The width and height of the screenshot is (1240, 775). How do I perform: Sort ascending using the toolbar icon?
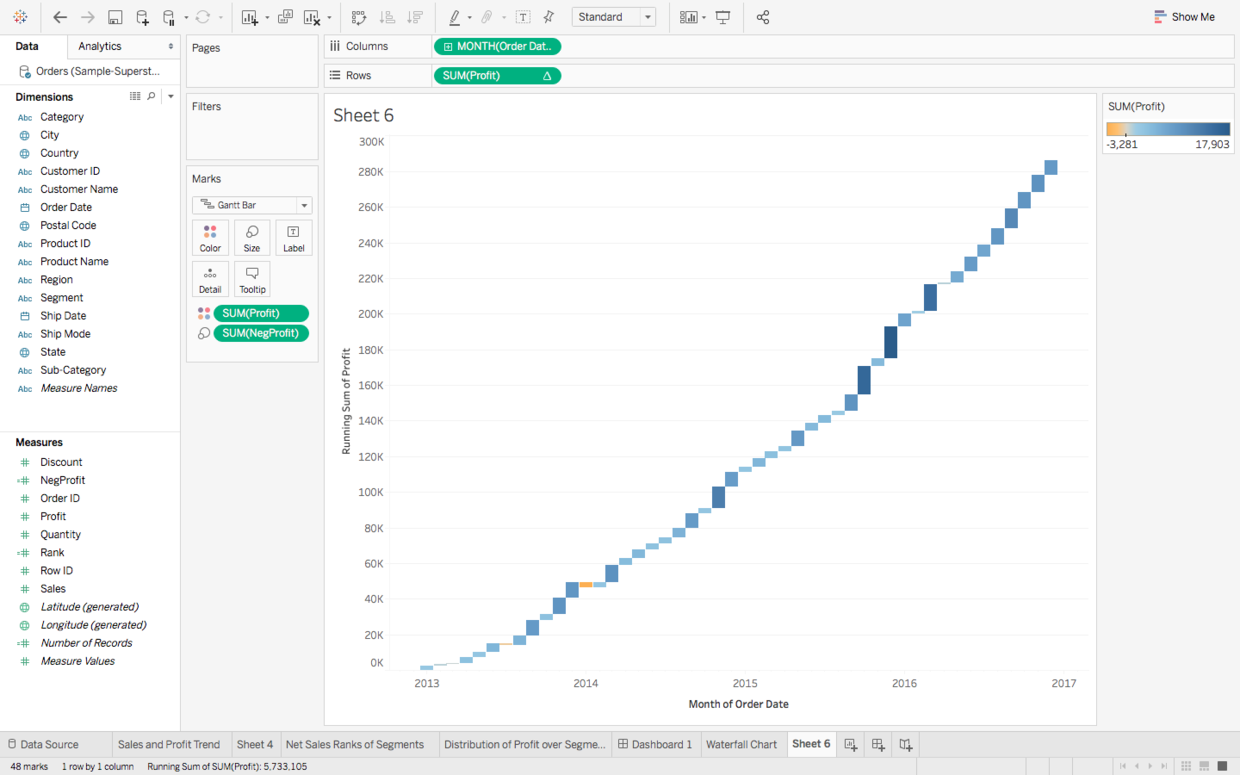pos(387,17)
